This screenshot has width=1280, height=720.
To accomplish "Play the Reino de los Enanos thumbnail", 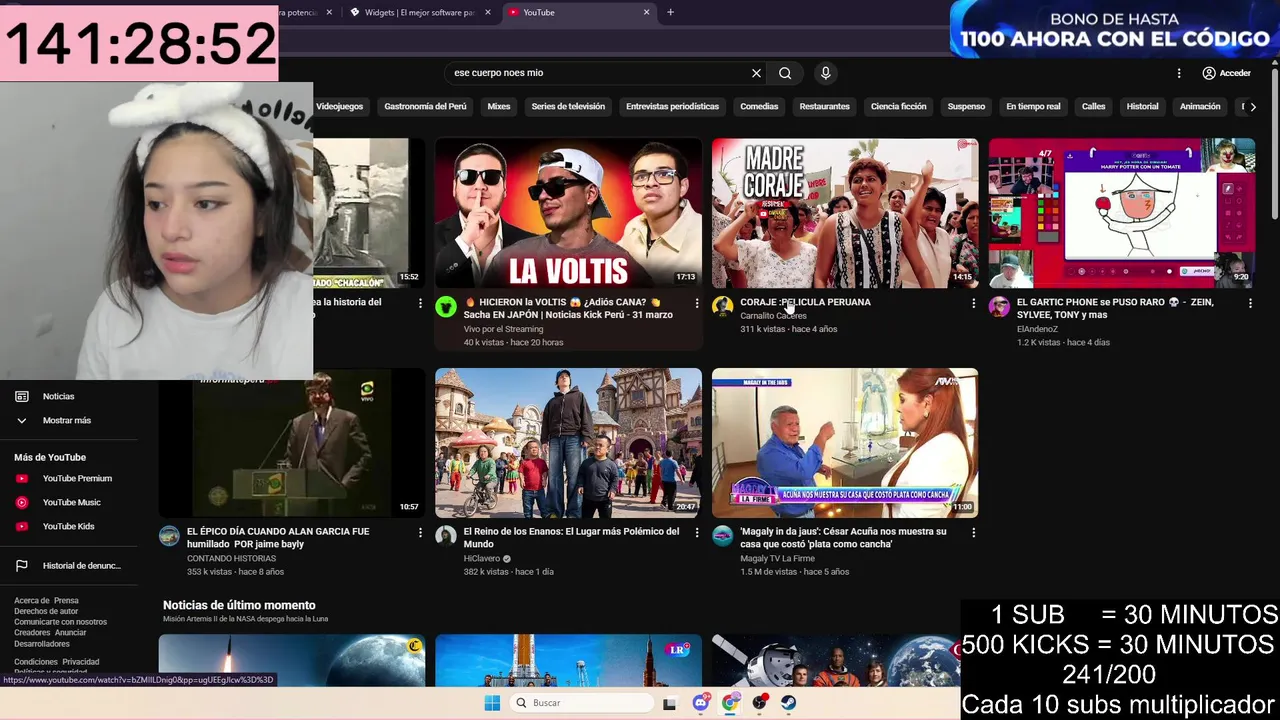I will pyautogui.click(x=568, y=442).
